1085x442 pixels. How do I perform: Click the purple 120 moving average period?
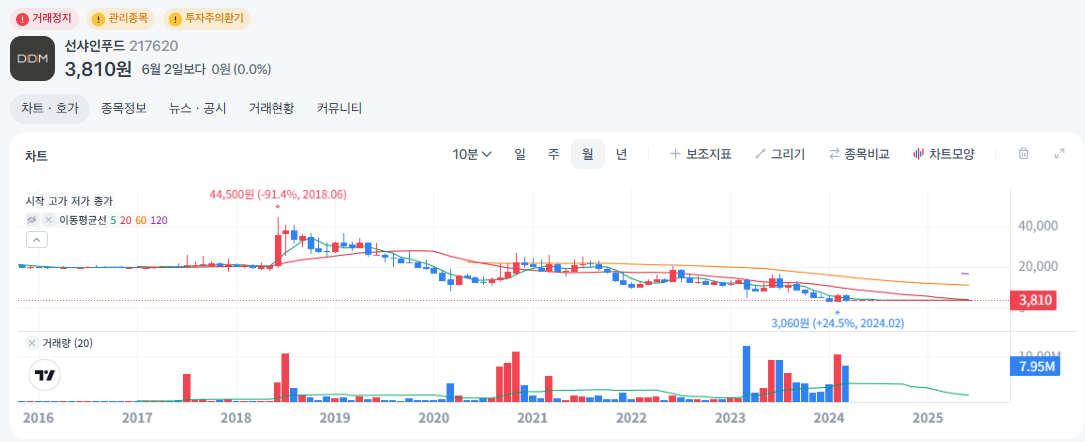click(x=159, y=220)
